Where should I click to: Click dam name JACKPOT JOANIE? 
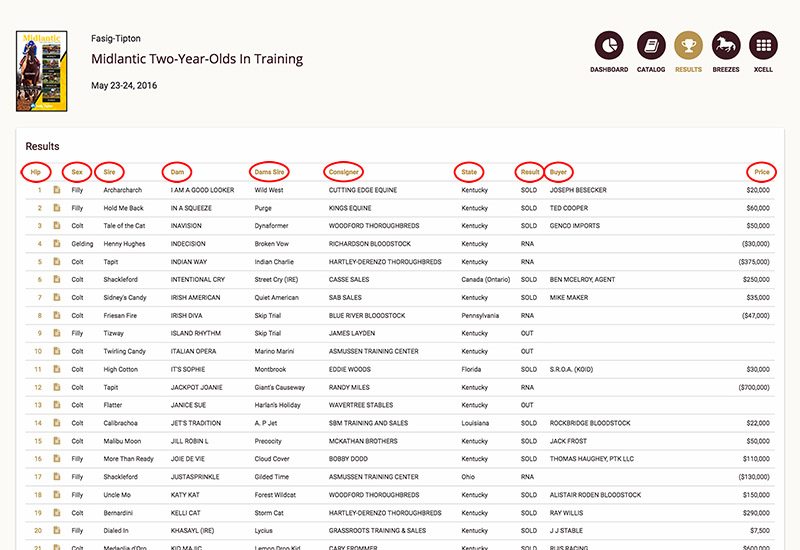pos(196,387)
